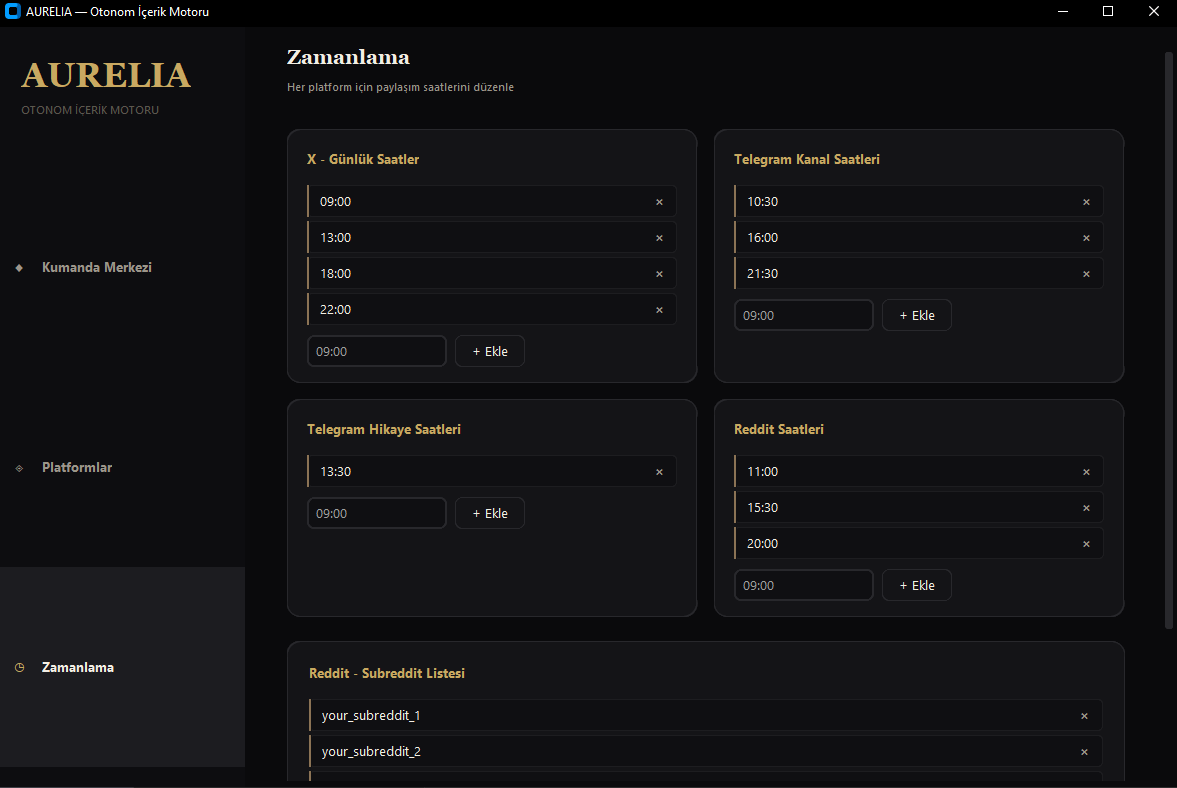Click the Telegram Hikaye time input field
Image resolution: width=1177 pixels, height=788 pixels.
(377, 513)
